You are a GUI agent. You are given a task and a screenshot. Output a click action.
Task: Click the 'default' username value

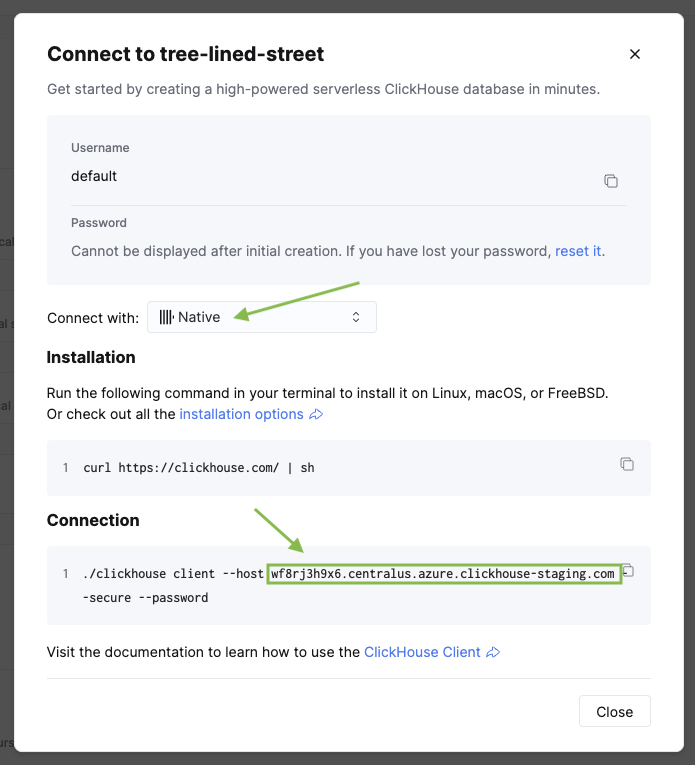coord(94,176)
